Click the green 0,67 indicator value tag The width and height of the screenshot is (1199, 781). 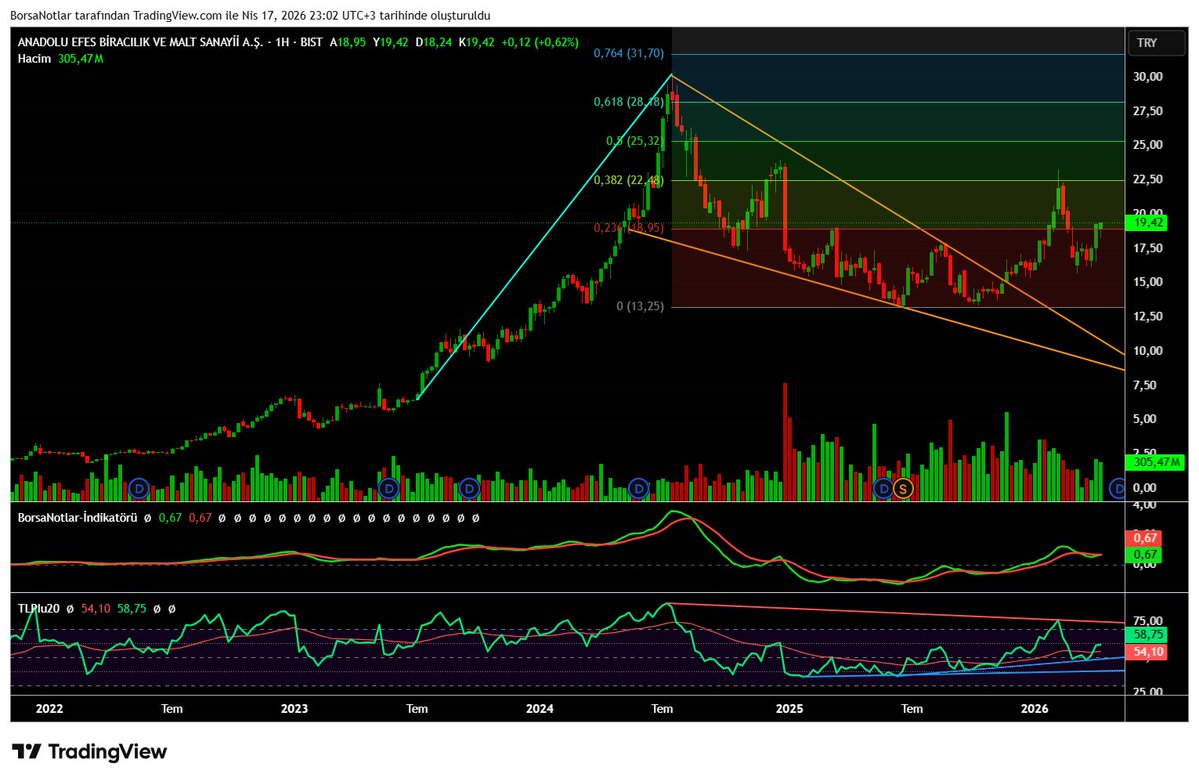point(1145,555)
